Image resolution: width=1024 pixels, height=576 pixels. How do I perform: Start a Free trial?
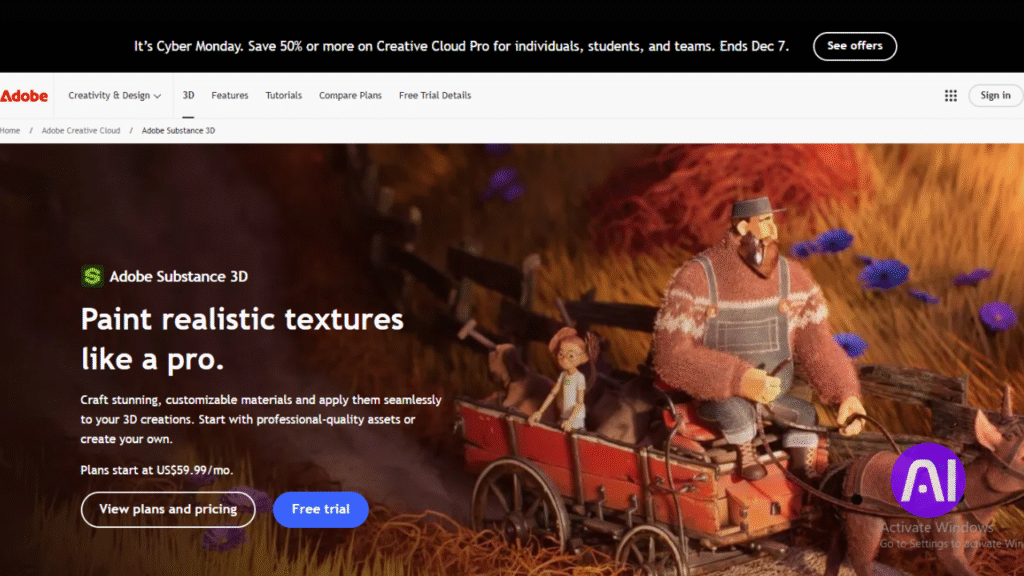(x=320, y=509)
